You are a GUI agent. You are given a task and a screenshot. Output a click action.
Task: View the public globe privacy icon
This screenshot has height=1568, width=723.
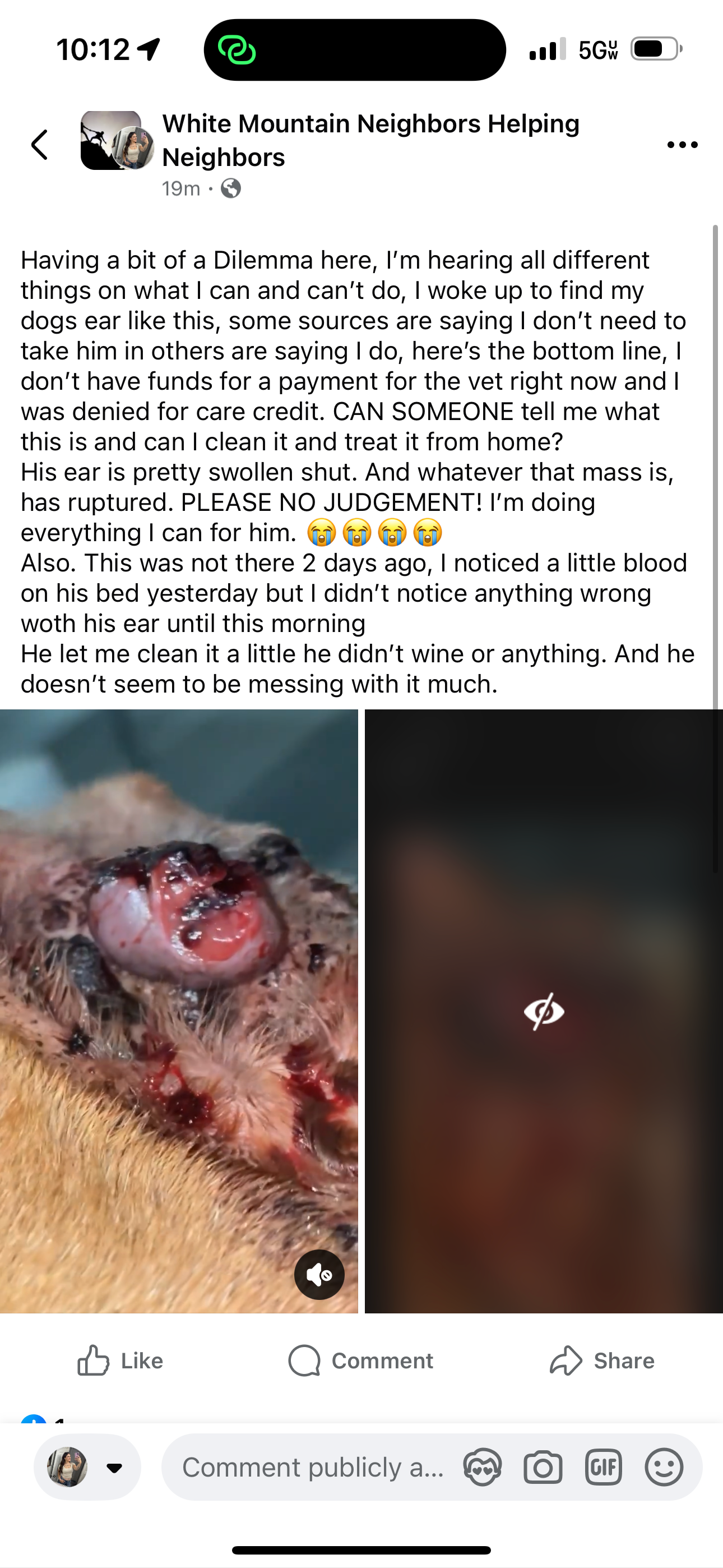pos(231,188)
